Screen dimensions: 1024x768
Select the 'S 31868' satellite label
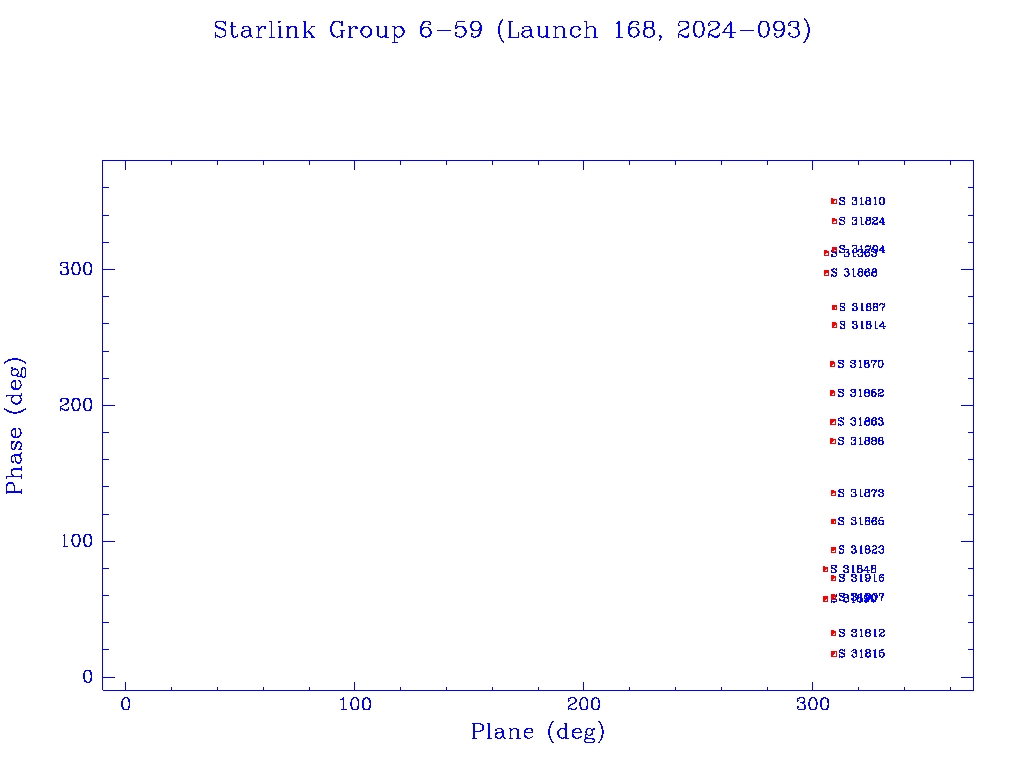(854, 273)
